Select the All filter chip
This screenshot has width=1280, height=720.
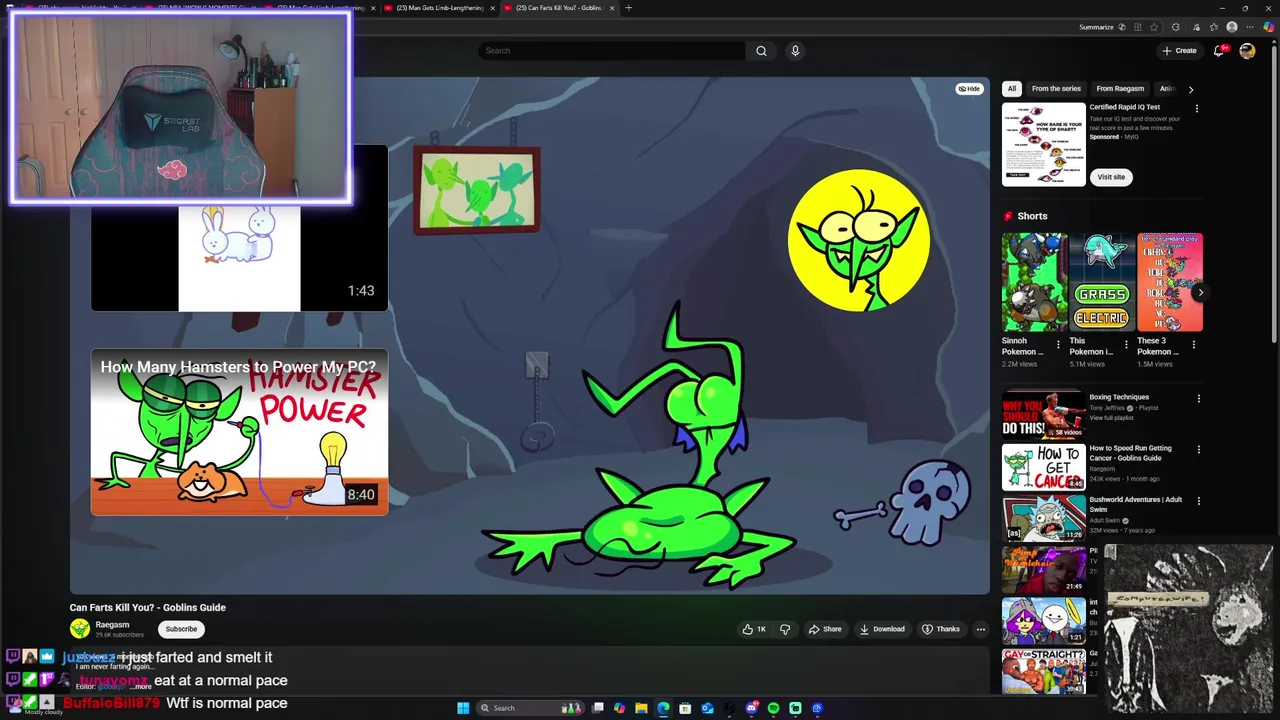[1012, 89]
